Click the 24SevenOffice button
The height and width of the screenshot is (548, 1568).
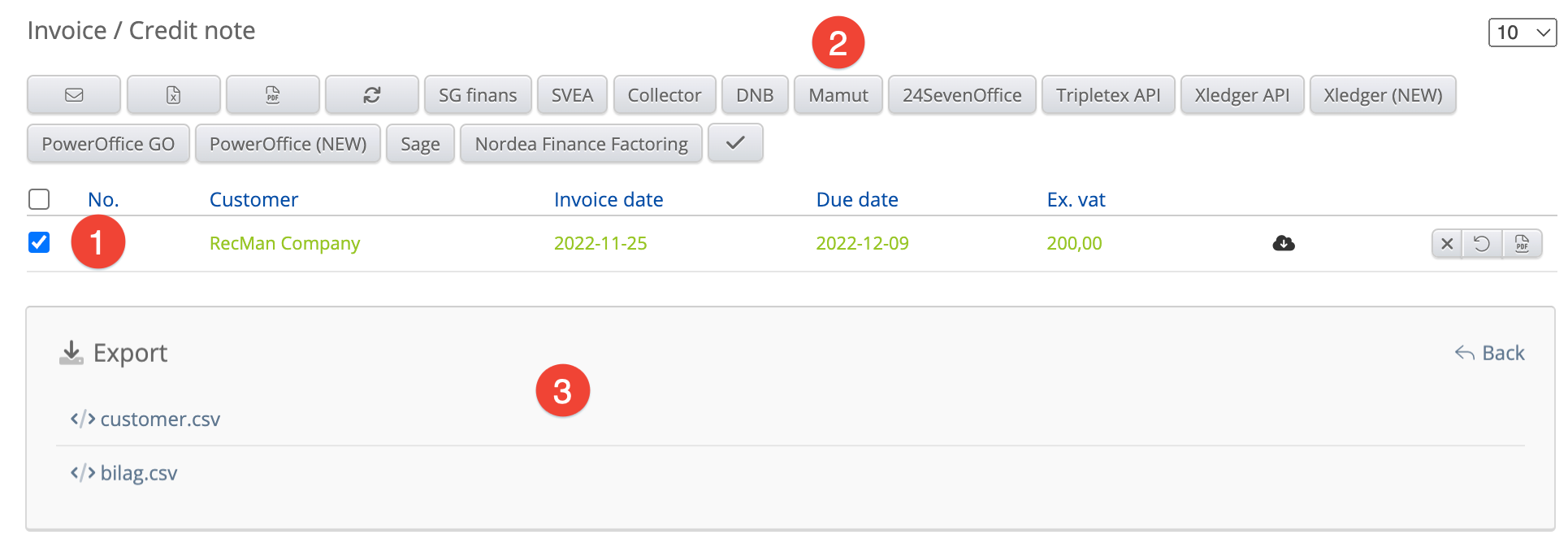coord(962,95)
